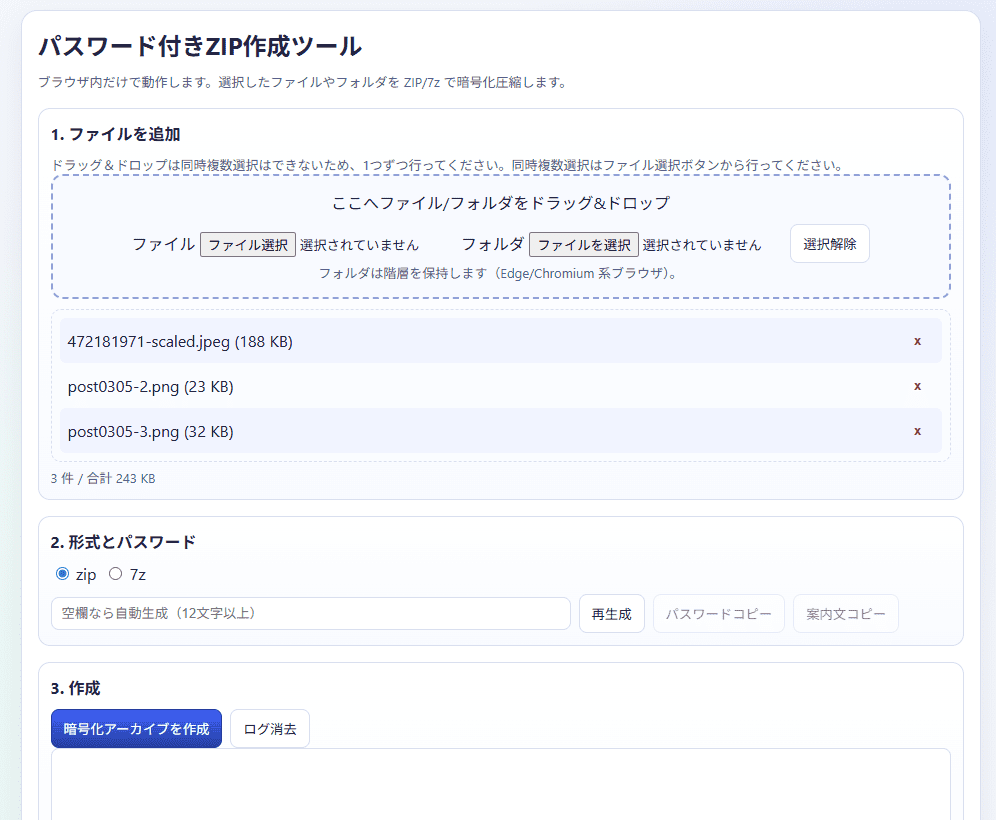This screenshot has height=820, width=996.
Task: Remove post0305-2.png using its x icon
Action: 917,386
